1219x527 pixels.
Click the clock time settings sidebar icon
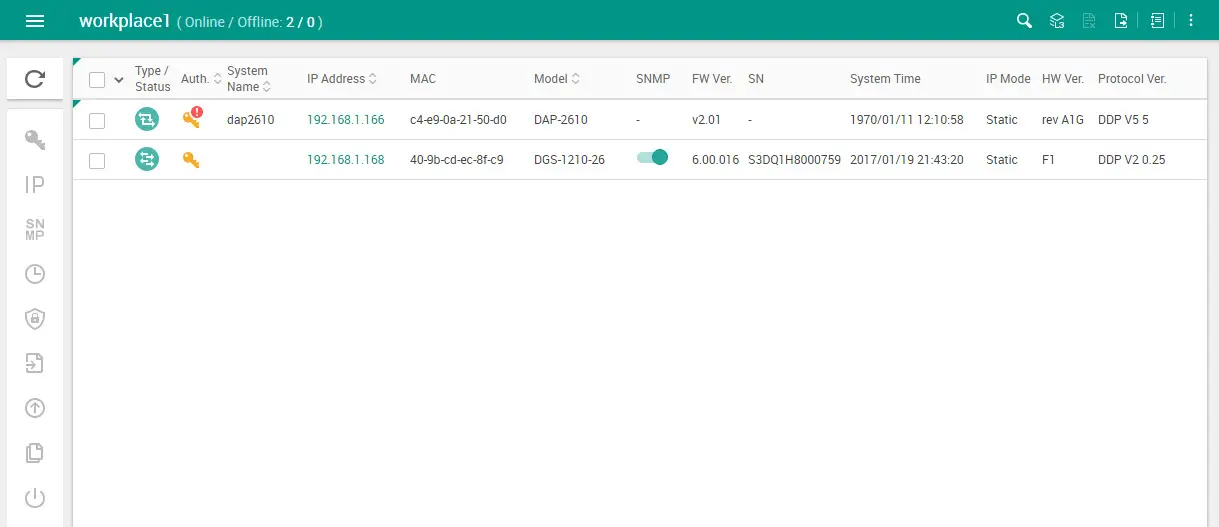coord(35,274)
